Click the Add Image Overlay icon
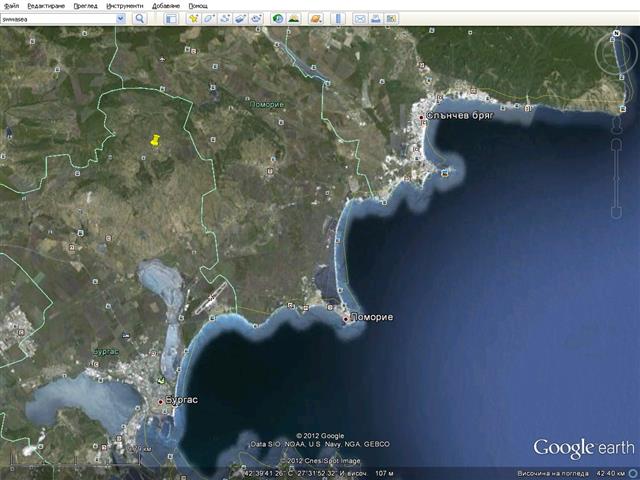 pyautogui.click(x=242, y=18)
